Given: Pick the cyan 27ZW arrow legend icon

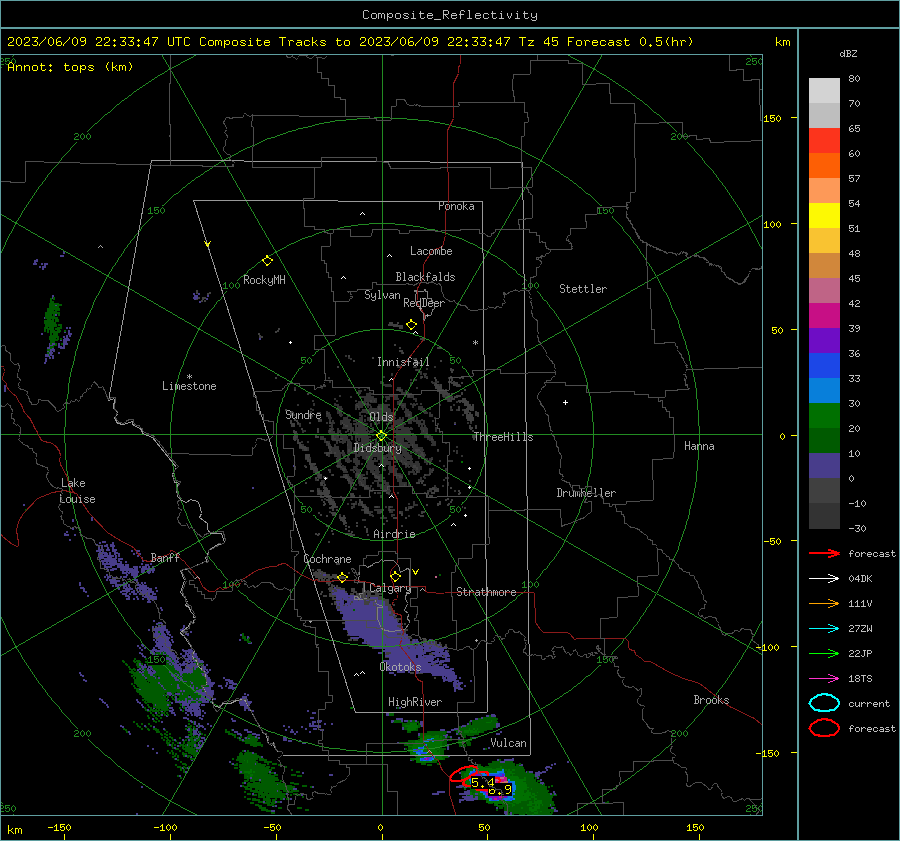Looking at the screenshot, I should tap(824, 629).
